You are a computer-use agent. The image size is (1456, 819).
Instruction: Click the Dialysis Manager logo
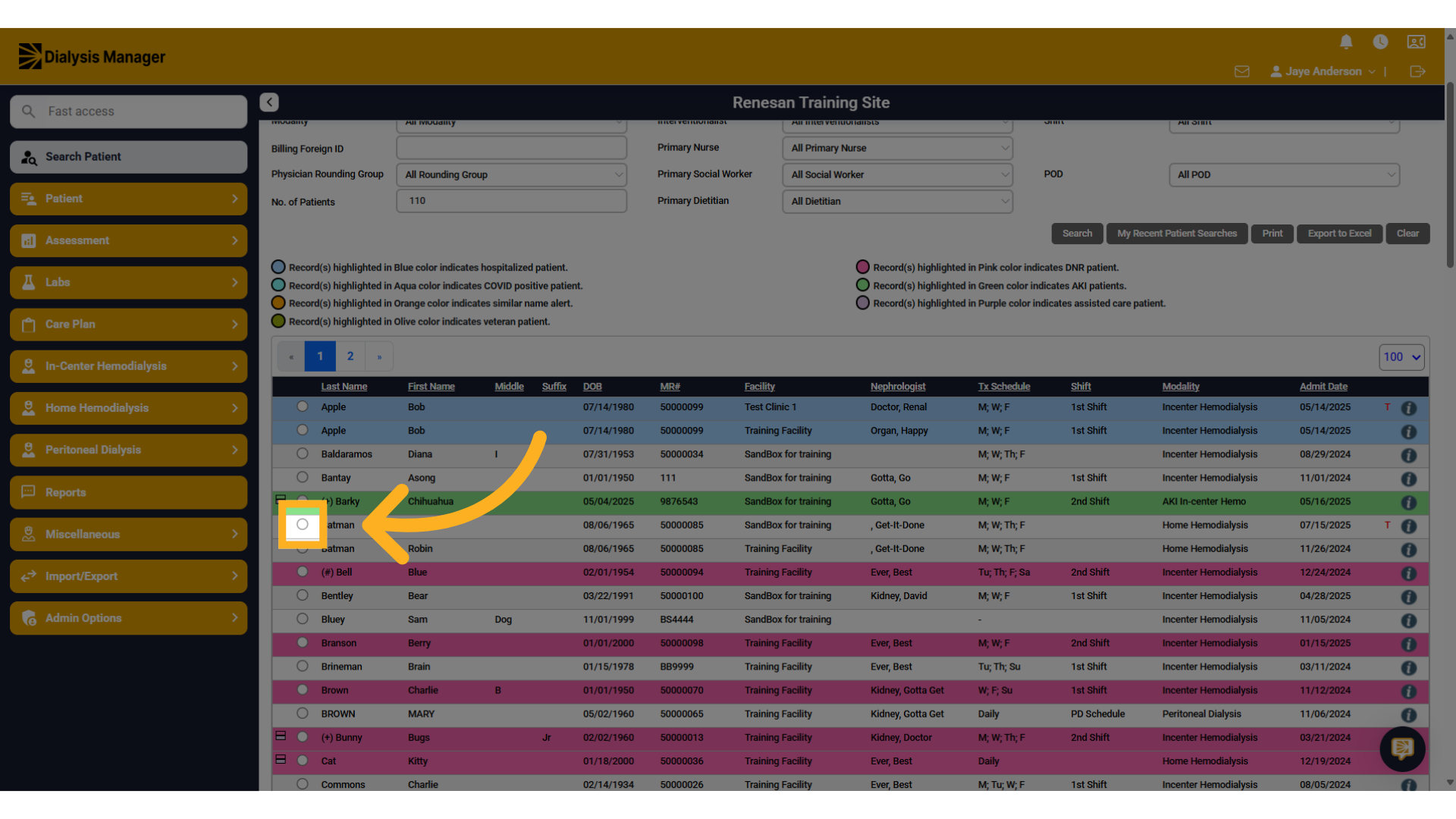92,57
